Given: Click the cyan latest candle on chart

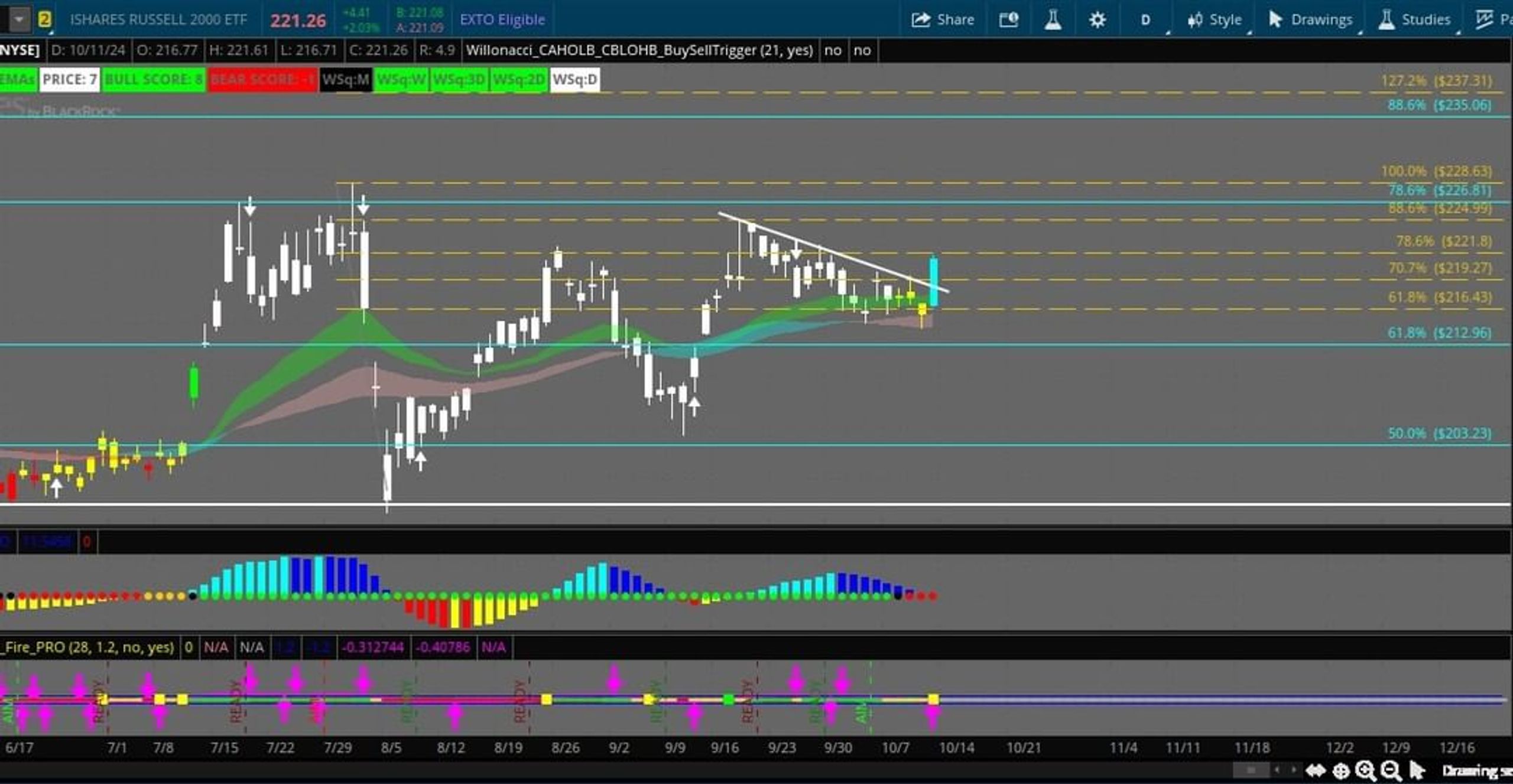Looking at the screenshot, I should [934, 281].
